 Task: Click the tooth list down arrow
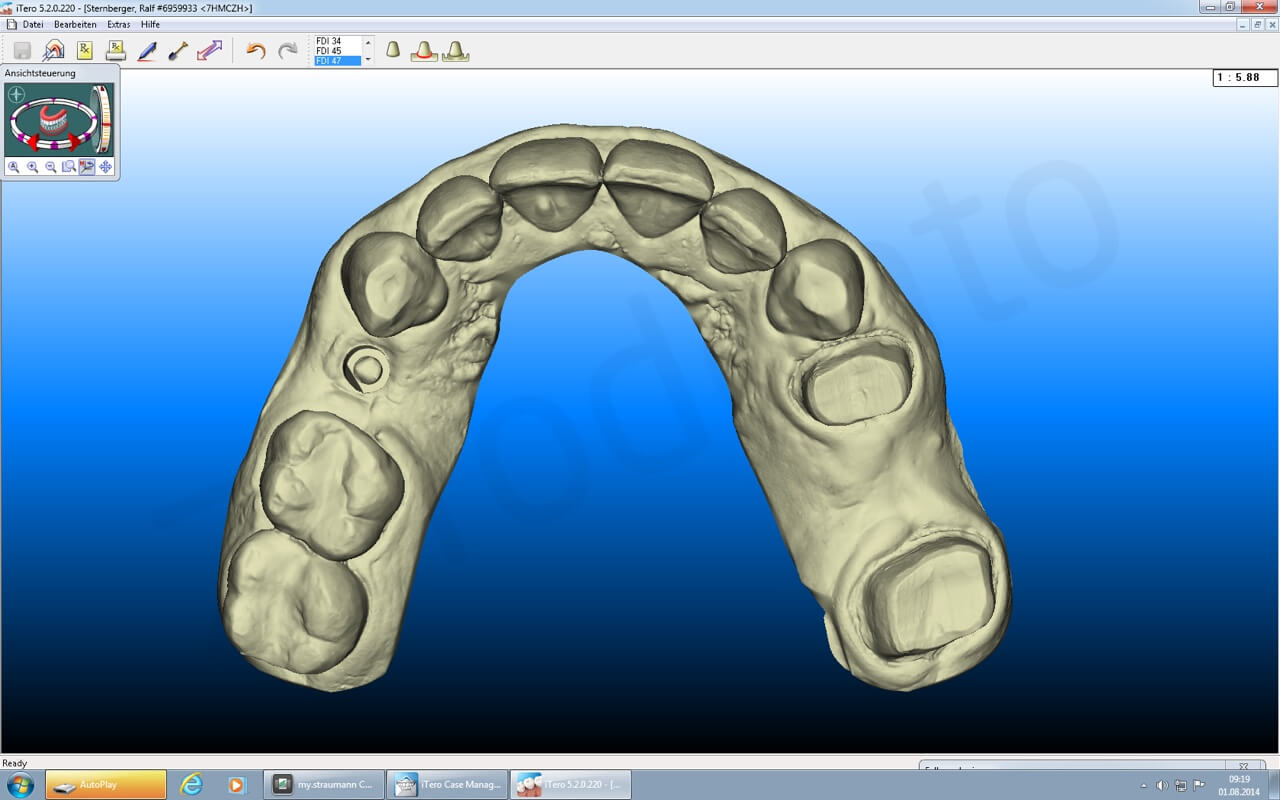pyautogui.click(x=368, y=60)
